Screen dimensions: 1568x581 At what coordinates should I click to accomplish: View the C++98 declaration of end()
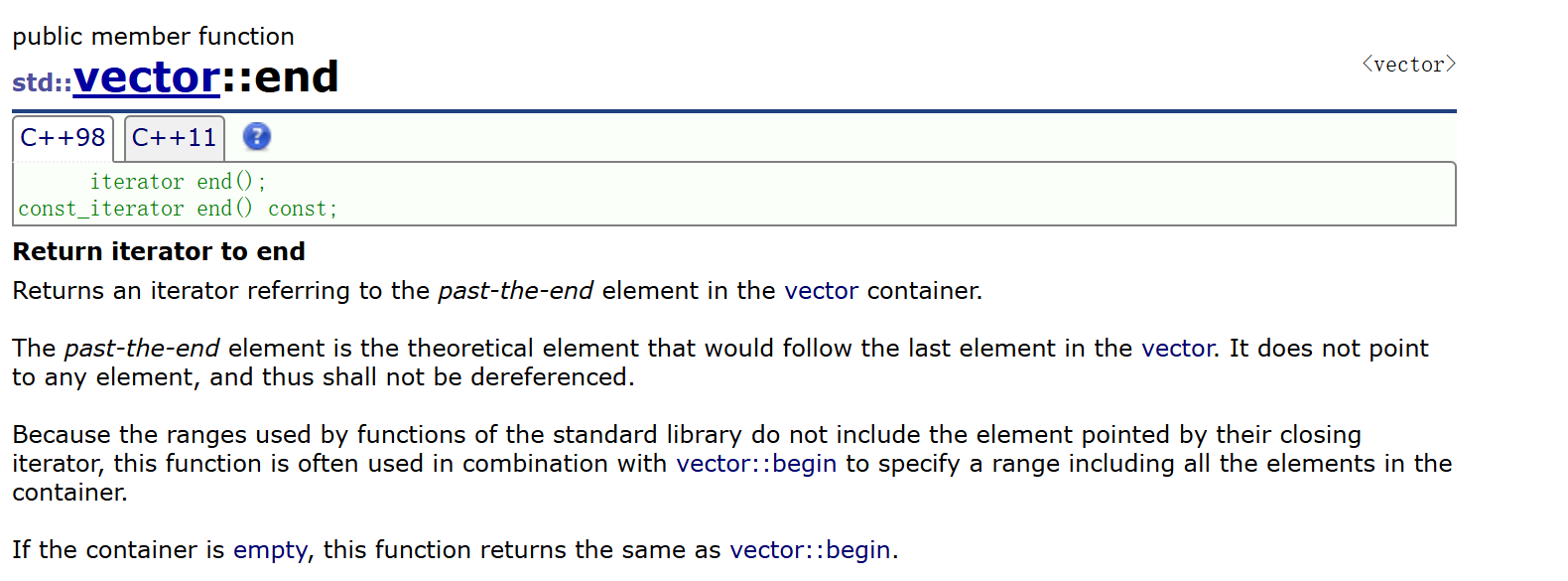63,137
